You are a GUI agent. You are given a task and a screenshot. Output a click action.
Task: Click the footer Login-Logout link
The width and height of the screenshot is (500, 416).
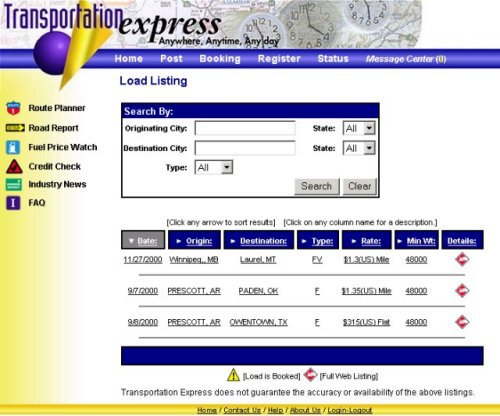(350, 410)
